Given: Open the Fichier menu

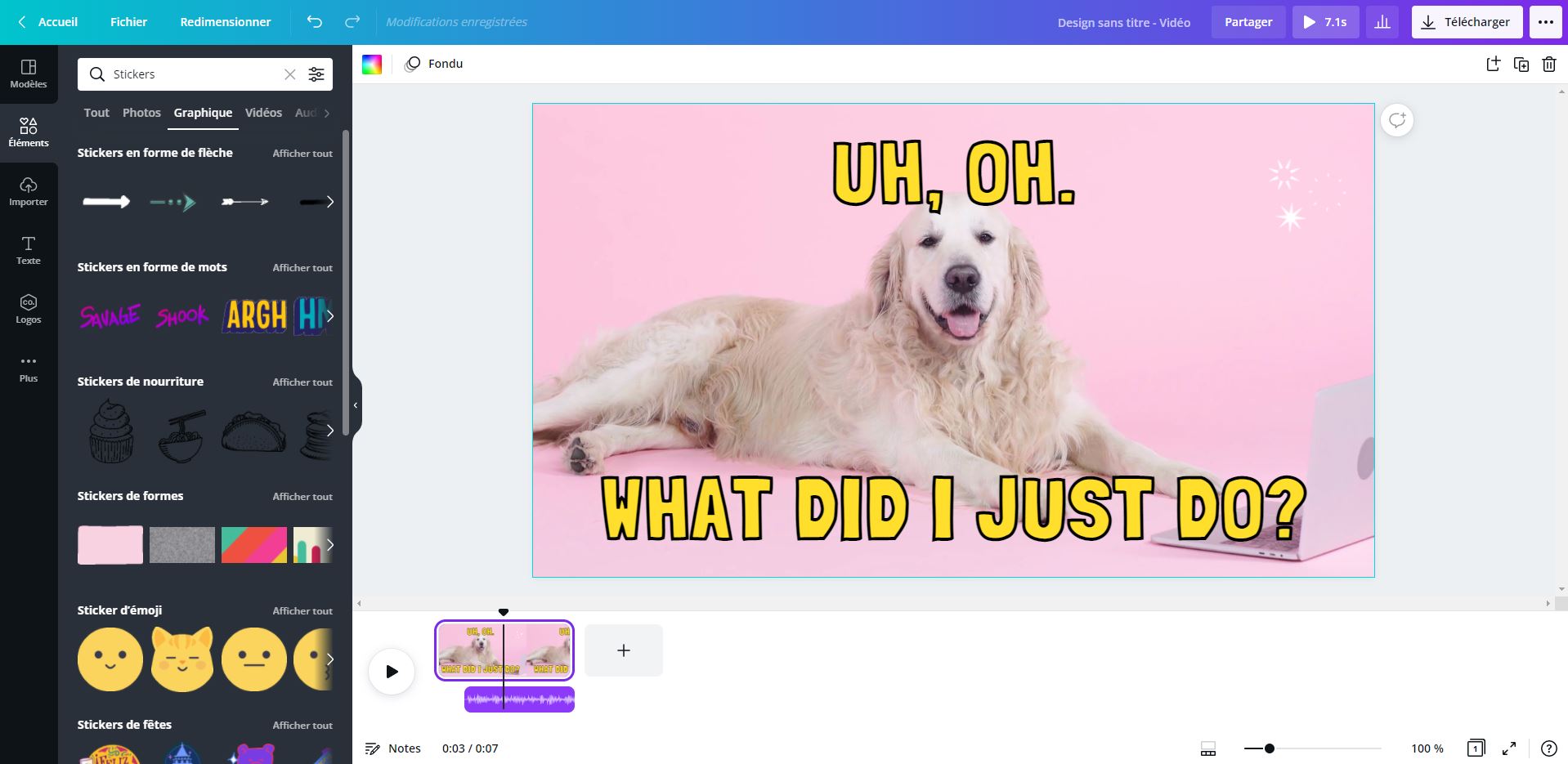Looking at the screenshot, I should click(x=129, y=22).
